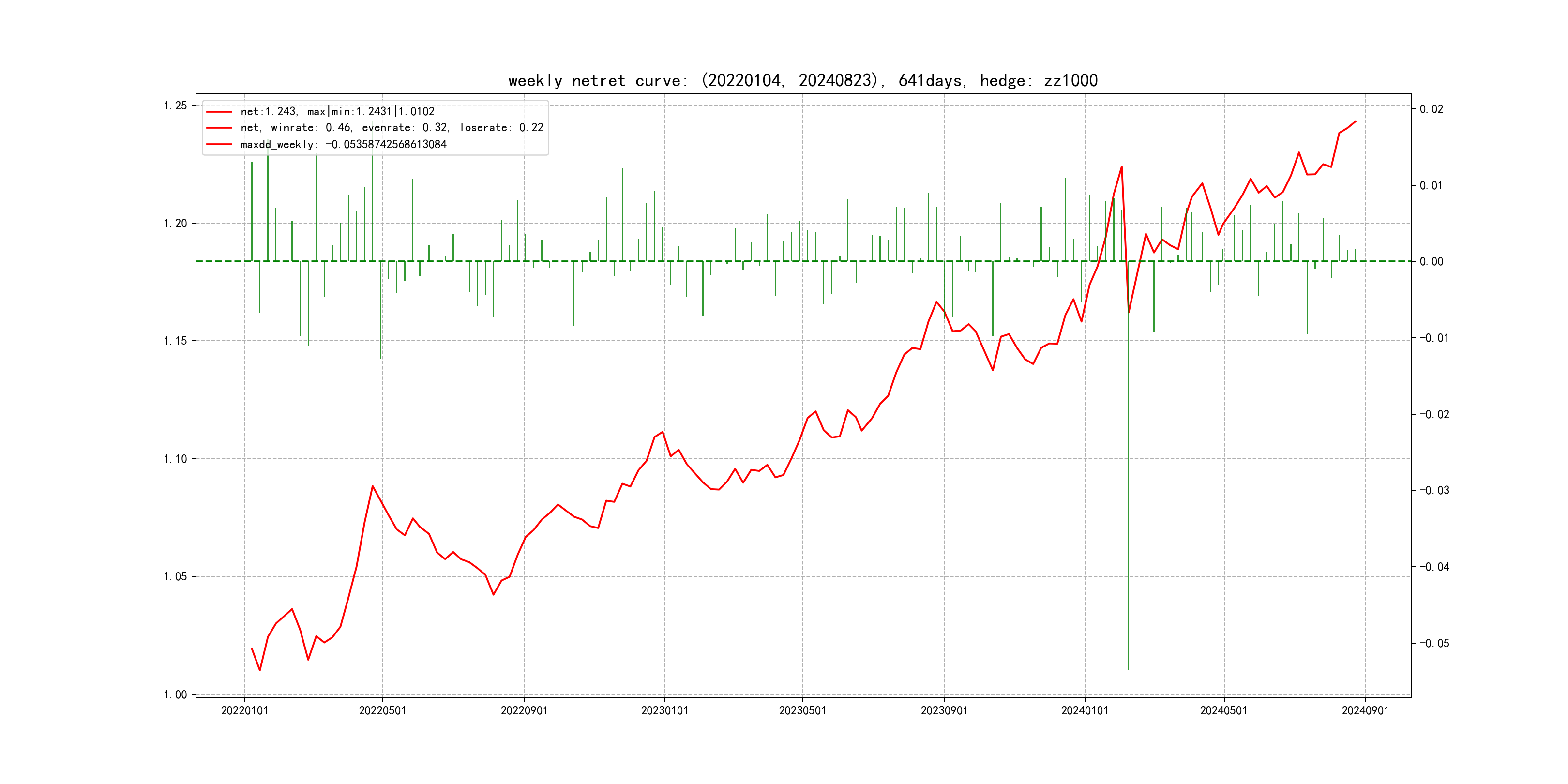Click the 1.25 left axis tick label
This screenshot has width=1568, height=784.
[175, 106]
